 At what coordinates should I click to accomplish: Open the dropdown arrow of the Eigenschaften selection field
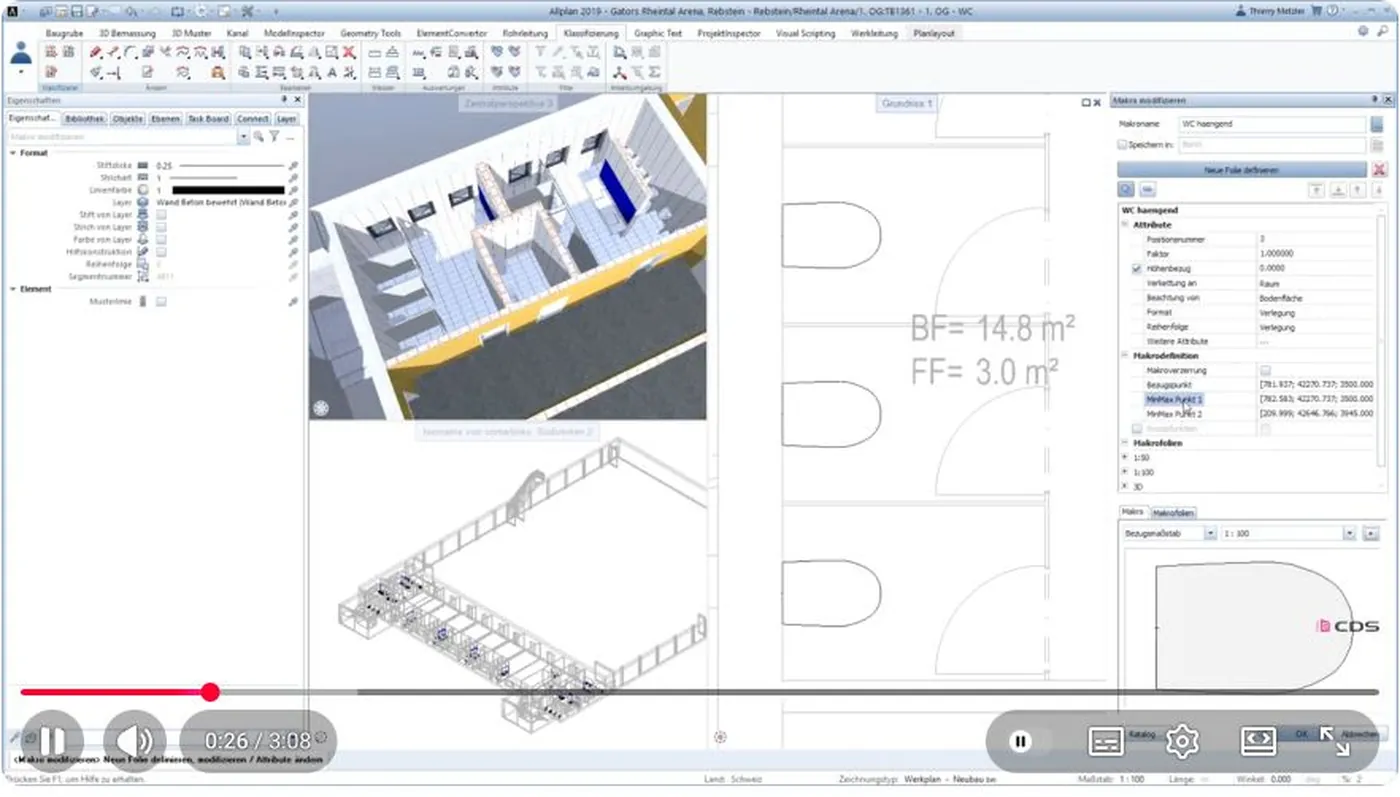(x=244, y=137)
